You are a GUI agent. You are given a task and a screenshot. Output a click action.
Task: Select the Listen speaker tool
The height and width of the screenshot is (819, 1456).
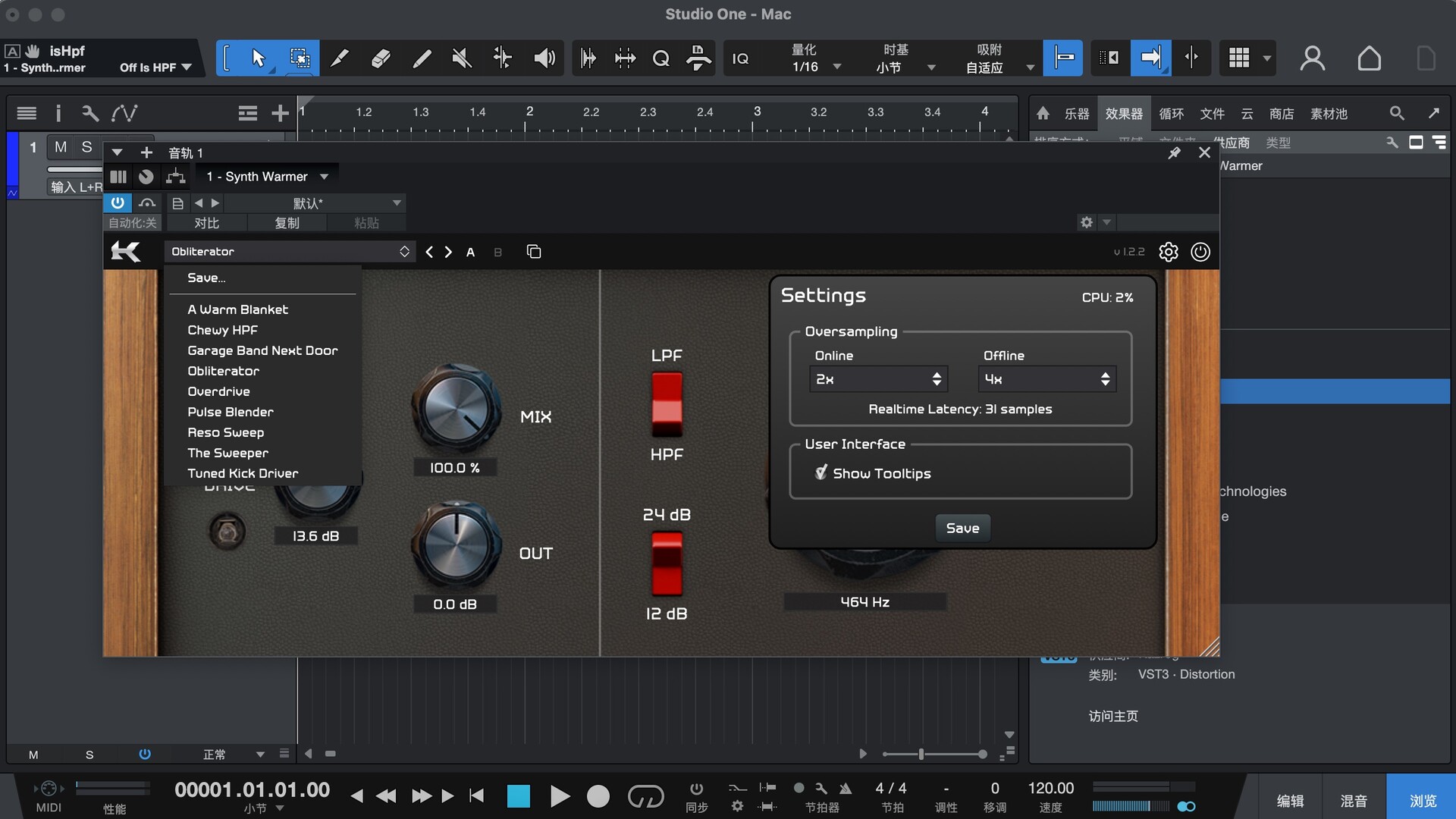coord(544,58)
